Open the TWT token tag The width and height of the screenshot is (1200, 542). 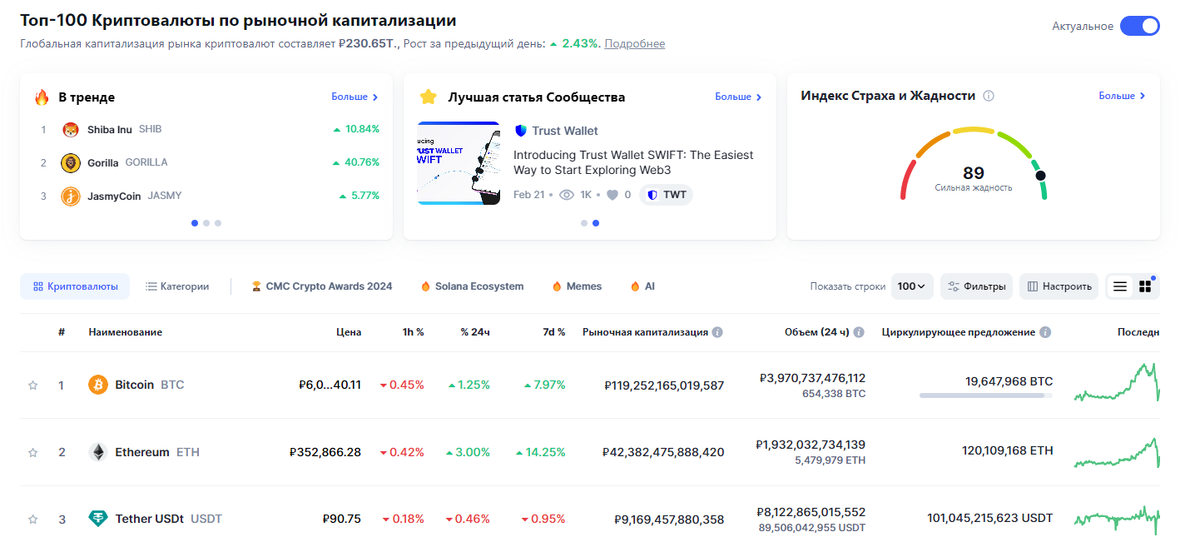[x=666, y=195]
